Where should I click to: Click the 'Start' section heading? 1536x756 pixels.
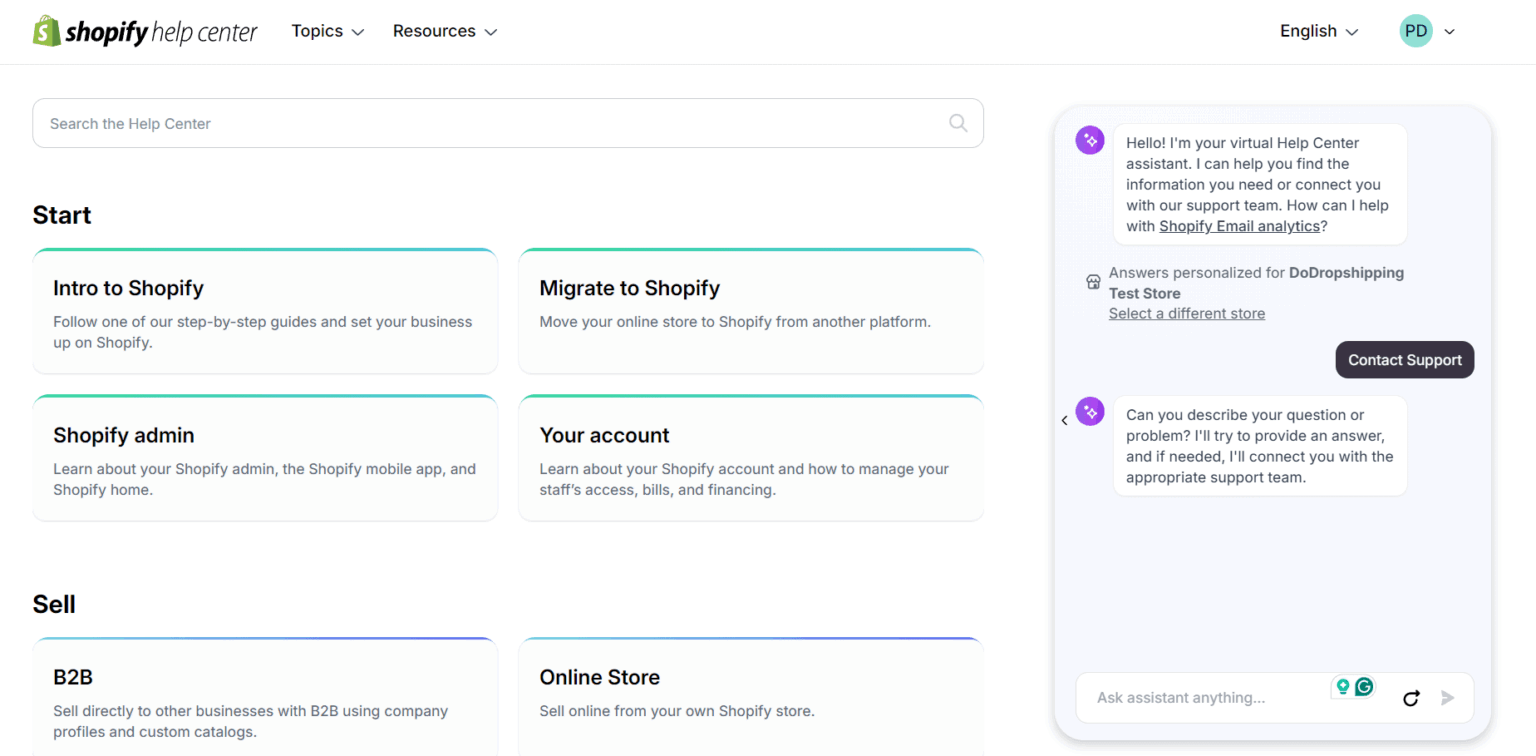tap(62, 215)
